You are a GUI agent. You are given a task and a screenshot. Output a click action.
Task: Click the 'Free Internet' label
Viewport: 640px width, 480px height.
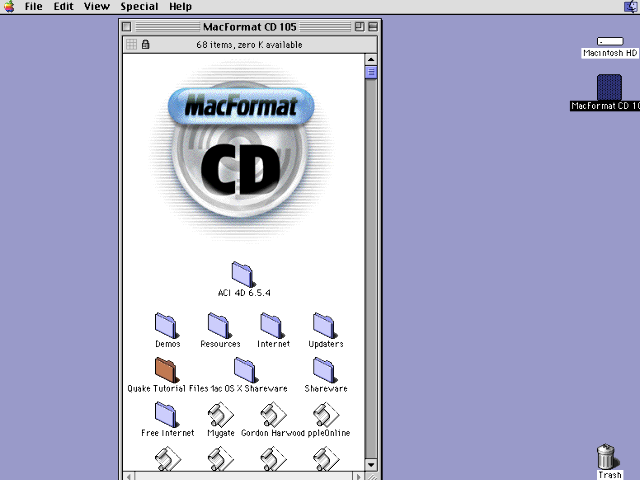[x=167, y=433]
